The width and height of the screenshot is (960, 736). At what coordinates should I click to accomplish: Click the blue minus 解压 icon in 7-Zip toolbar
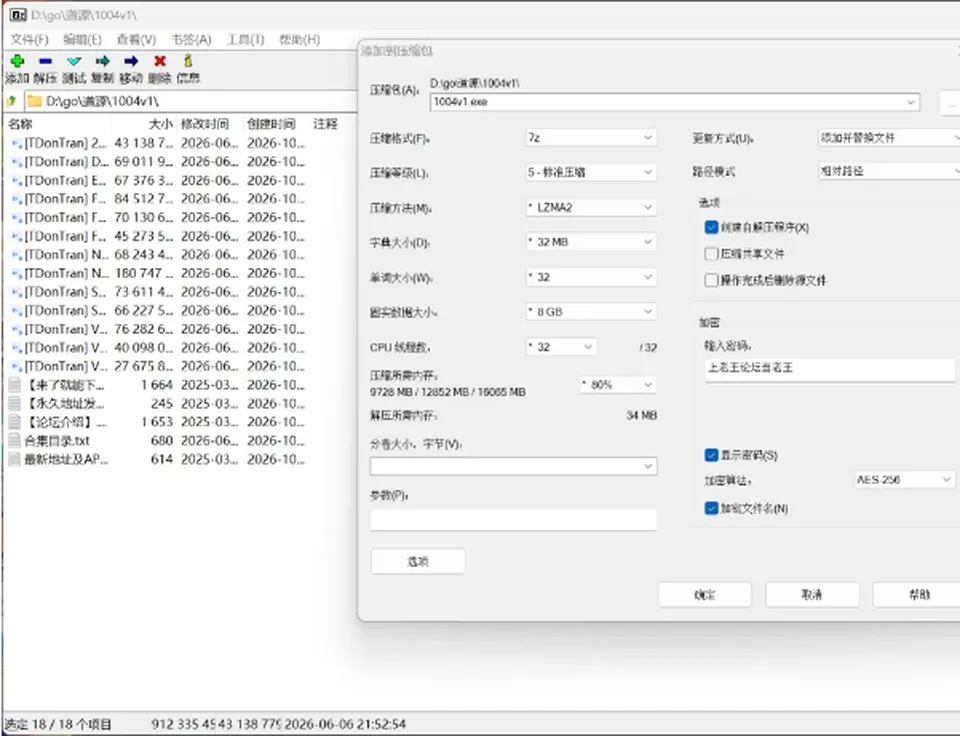[45, 61]
